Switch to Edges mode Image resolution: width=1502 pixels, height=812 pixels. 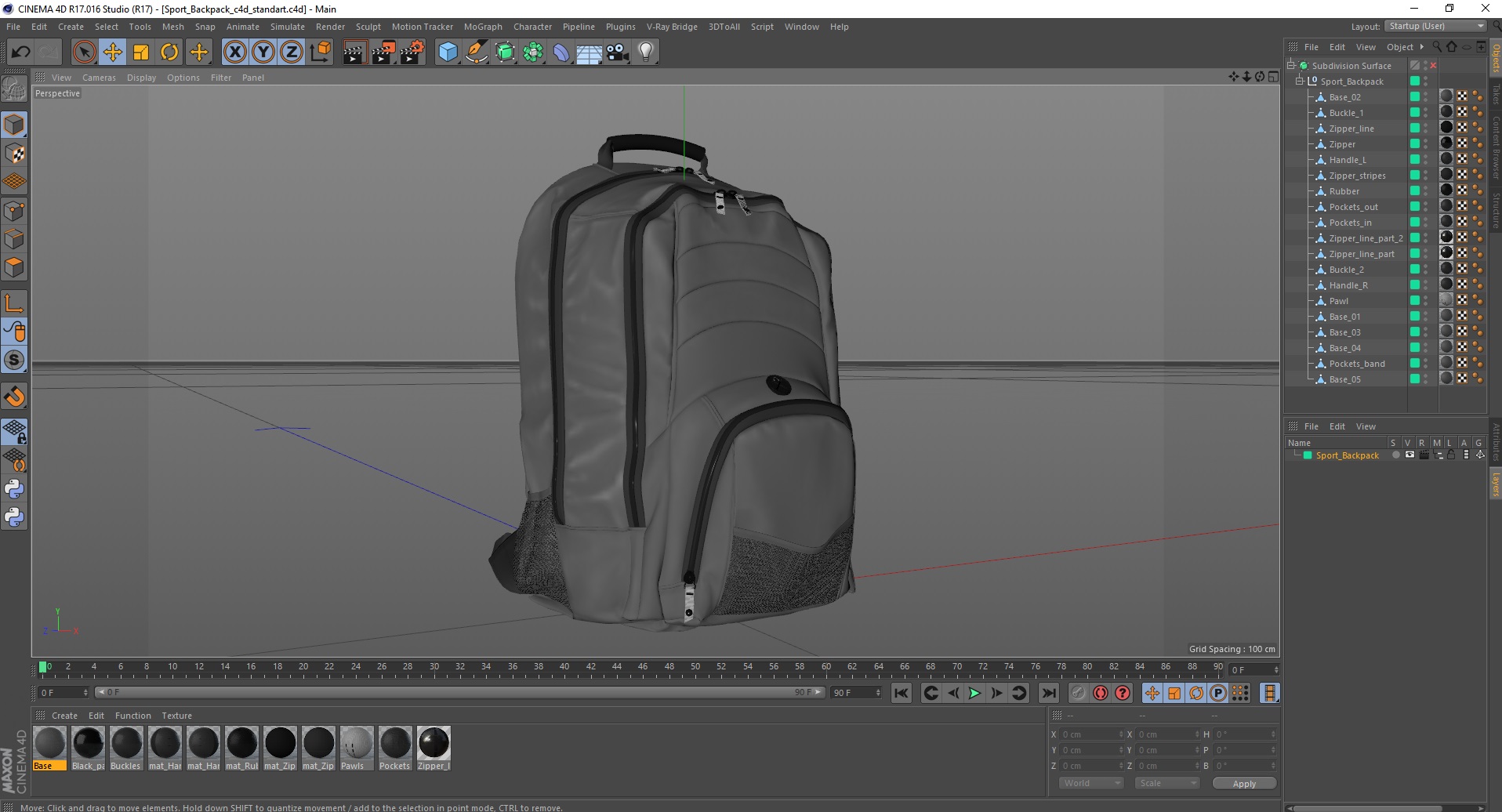(14, 239)
